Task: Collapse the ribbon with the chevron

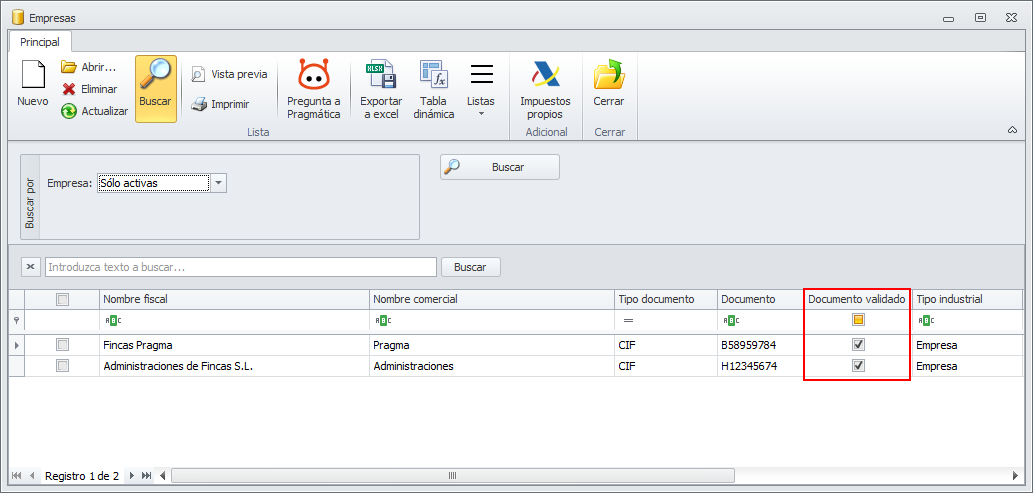Action: point(1013,130)
